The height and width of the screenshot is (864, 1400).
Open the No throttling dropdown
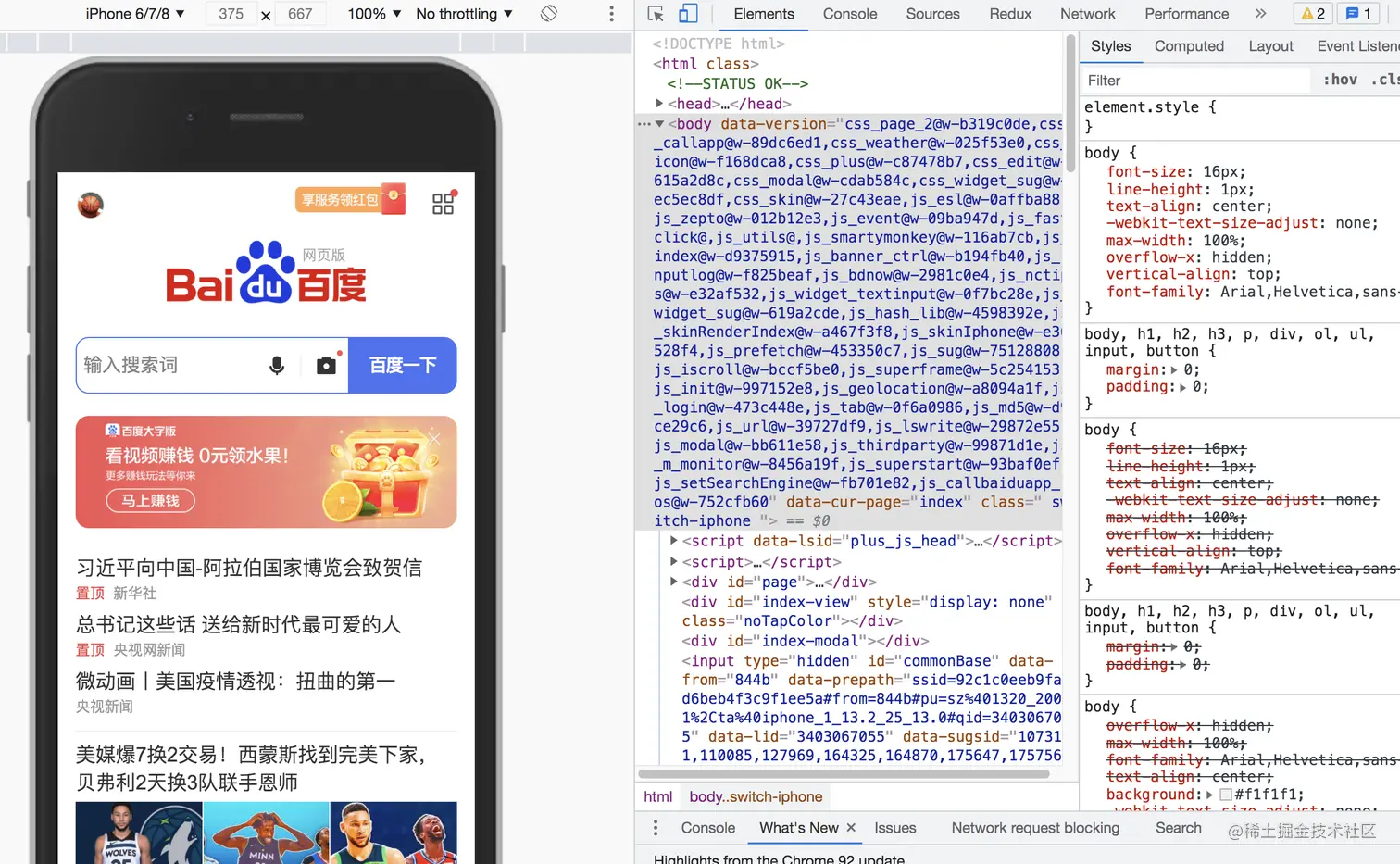pyautogui.click(x=464, y=14)
